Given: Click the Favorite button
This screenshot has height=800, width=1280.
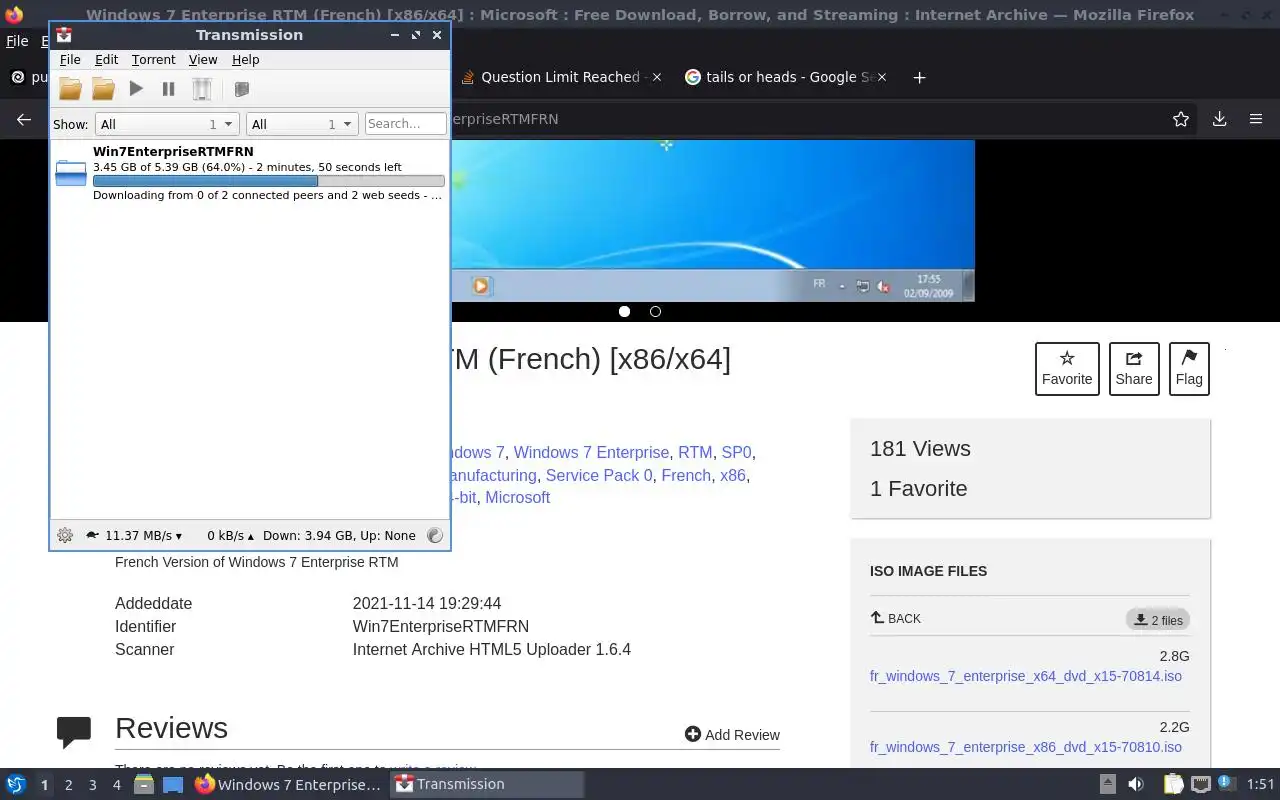Looking at the screenshot, I should (1067, 368).
